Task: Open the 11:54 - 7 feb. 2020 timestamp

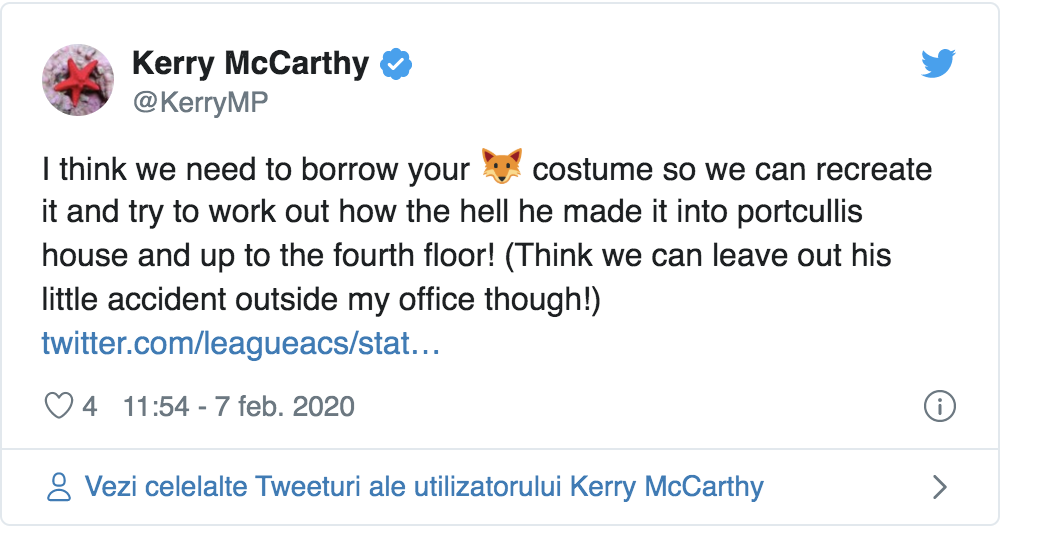Action: pos(238,407)
